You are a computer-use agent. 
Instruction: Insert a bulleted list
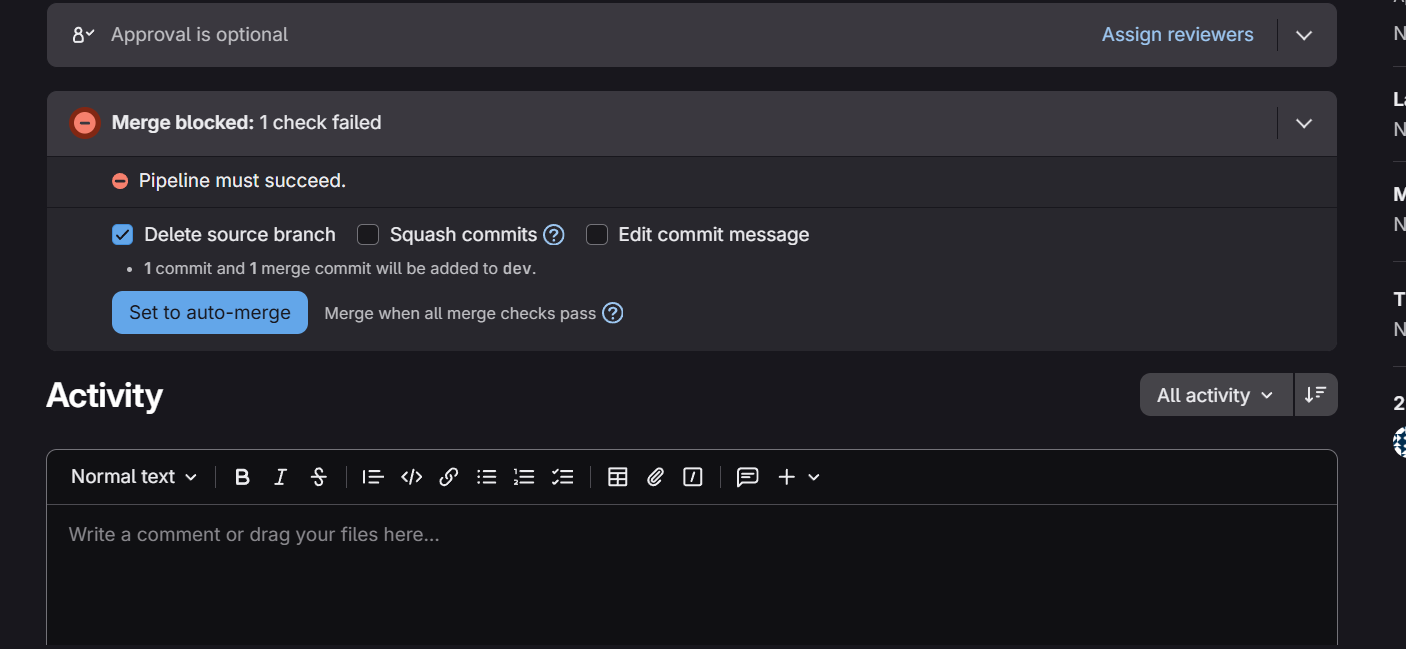click(x=486, y=477)
